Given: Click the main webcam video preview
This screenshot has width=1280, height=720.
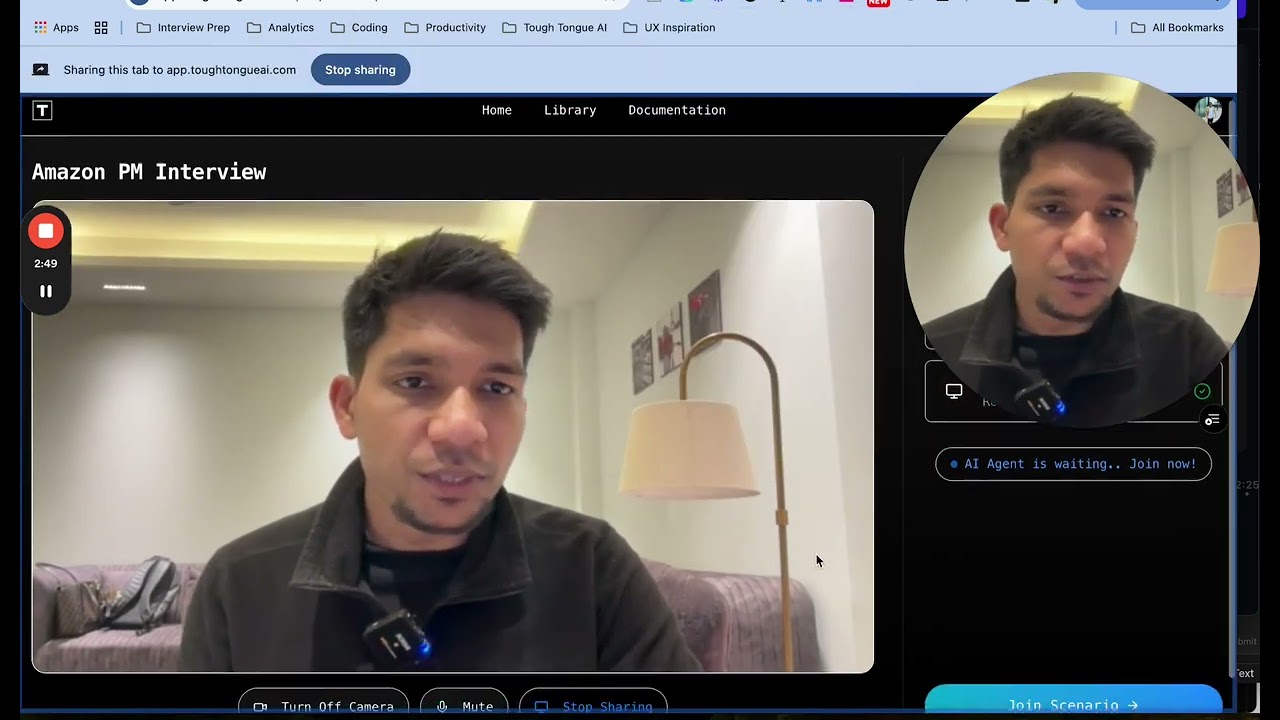Looking at the screenshot, I should [453, 436].
